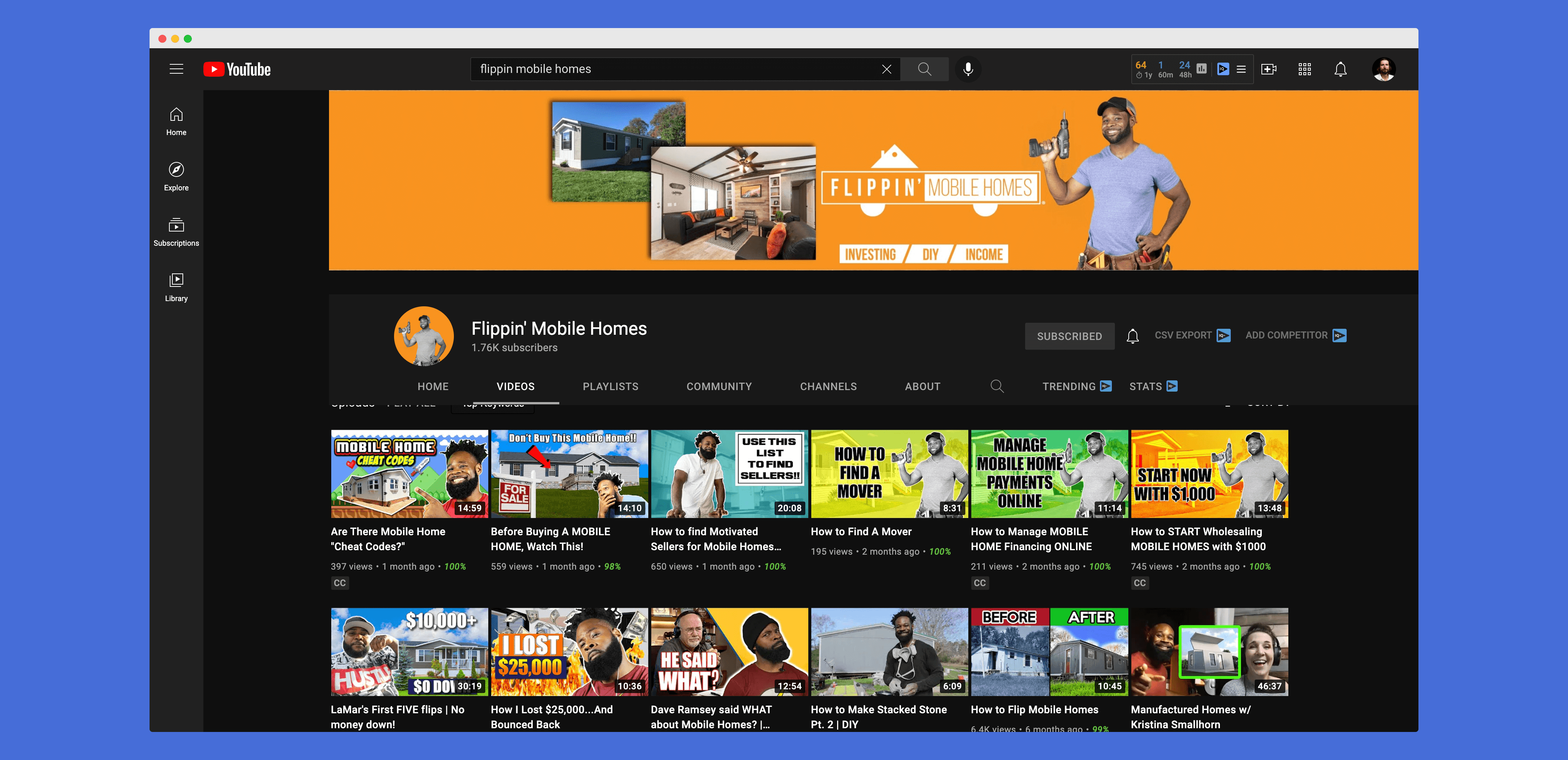Open the Use This List To Find Sellers thumbnail

tap(729, 474)
